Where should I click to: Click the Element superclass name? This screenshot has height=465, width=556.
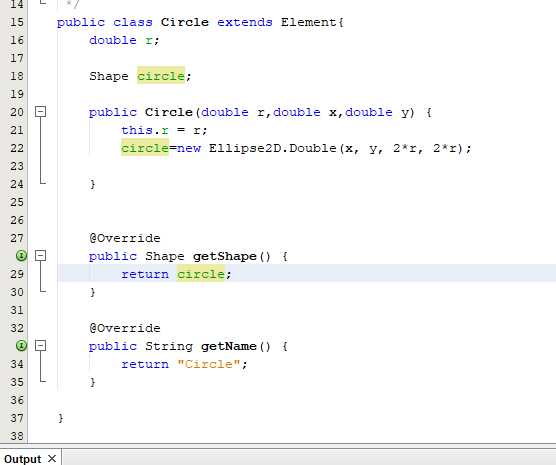click(308, 22)
